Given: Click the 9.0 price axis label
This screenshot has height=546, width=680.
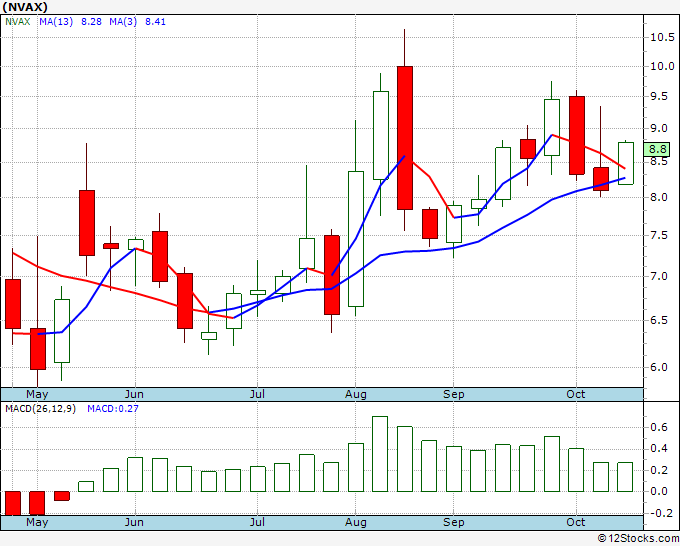Looking at the screenshot, I should tap(659, 129).
